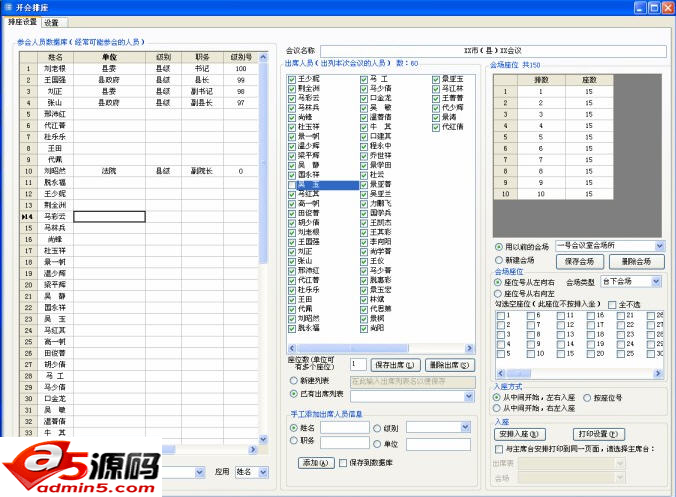
Task: Uncheck attendee 马江林 in the attendance list
Action: point(436,89)
